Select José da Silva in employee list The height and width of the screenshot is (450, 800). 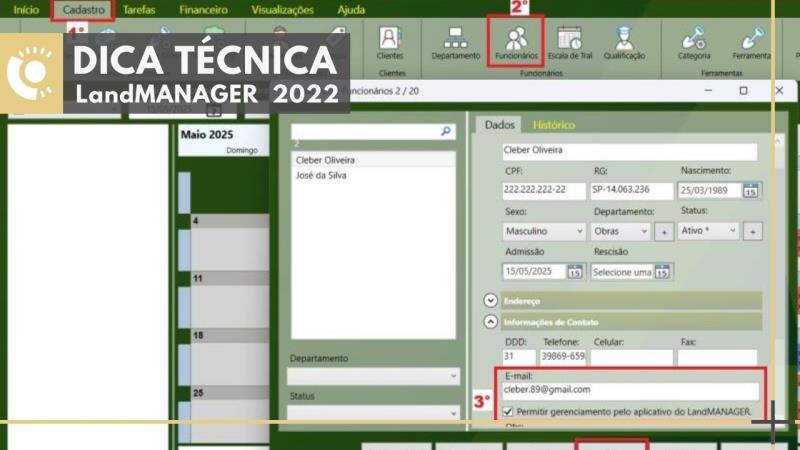click(373, 176)
